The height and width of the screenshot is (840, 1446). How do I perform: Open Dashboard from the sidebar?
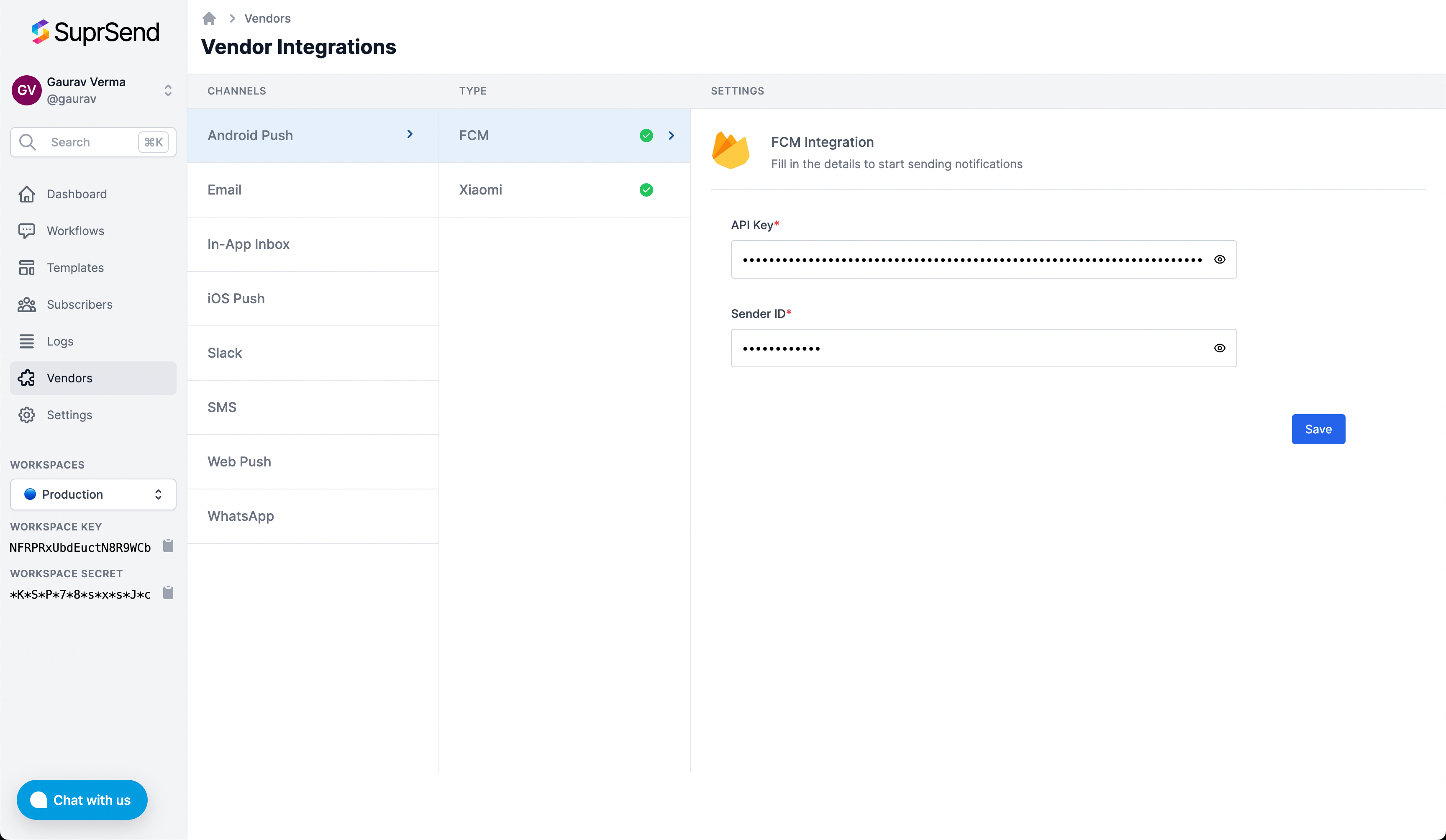point(76,194)
